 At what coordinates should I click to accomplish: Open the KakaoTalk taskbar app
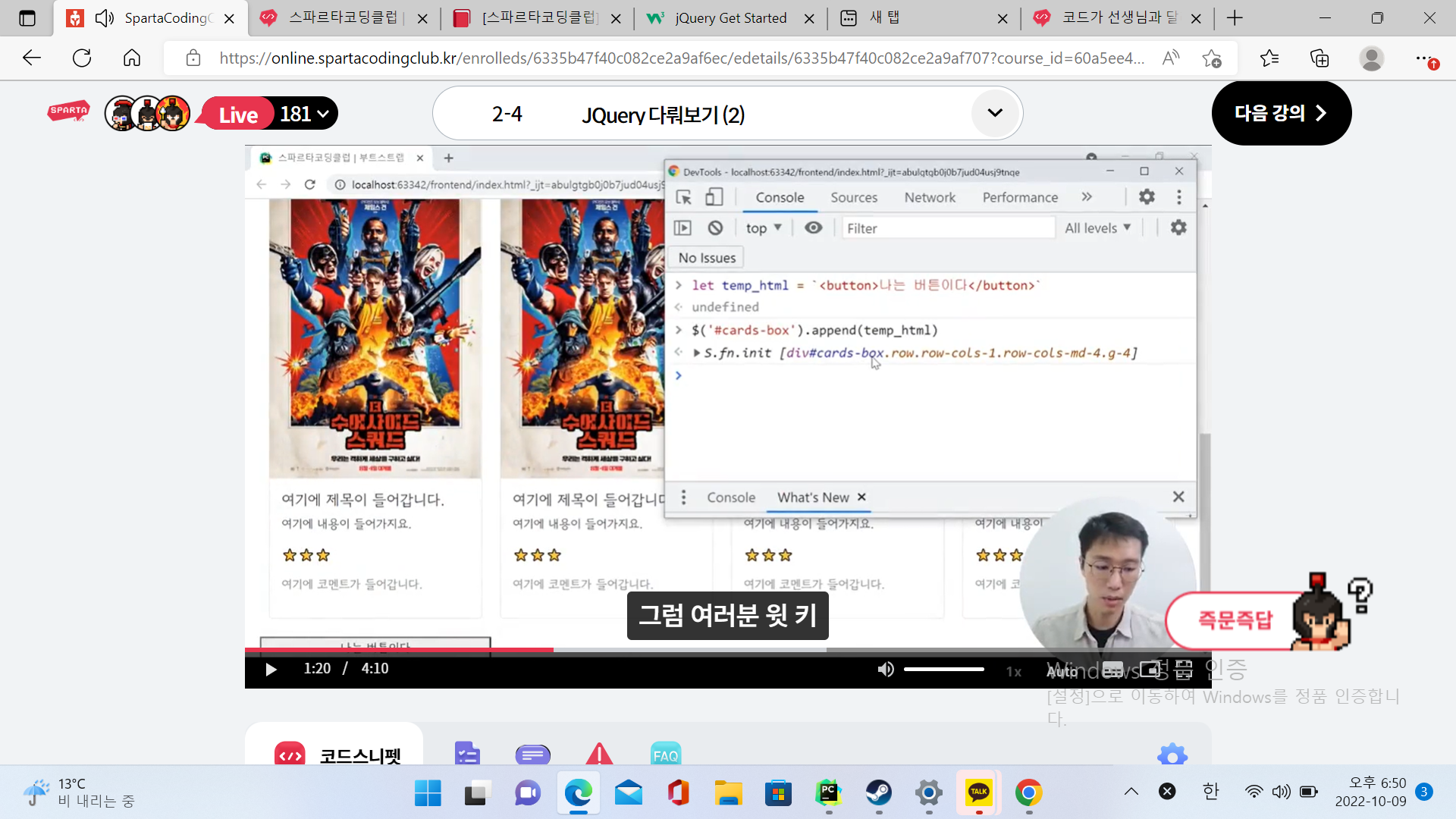click(x=978, y=793)
